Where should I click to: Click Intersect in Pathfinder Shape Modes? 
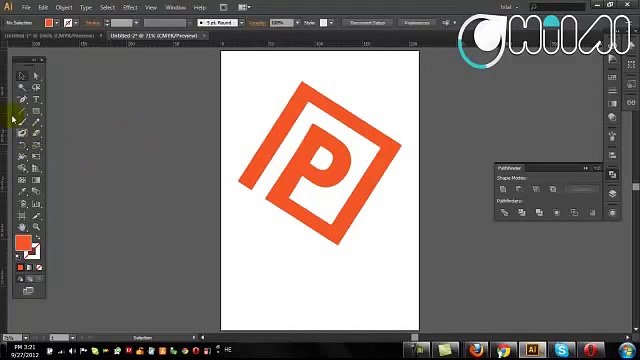tap(536, 189)
